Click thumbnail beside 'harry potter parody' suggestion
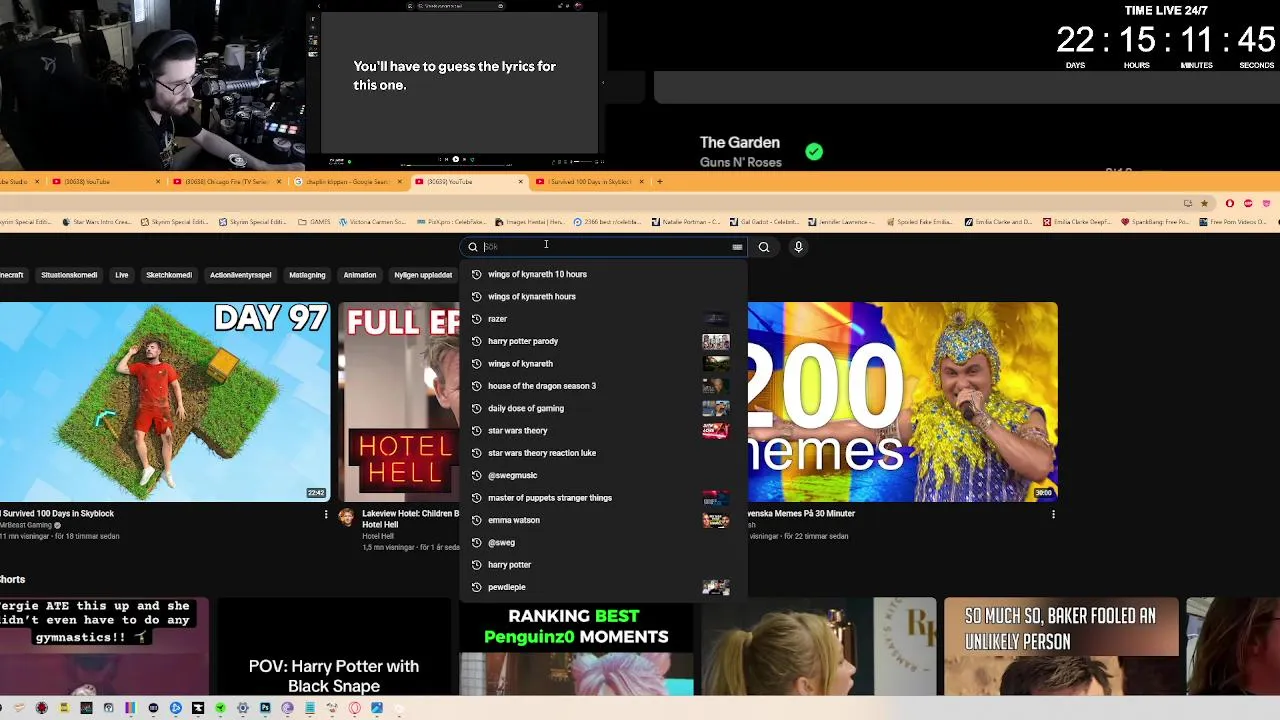The image size is (1280, 720). point(716,341)
